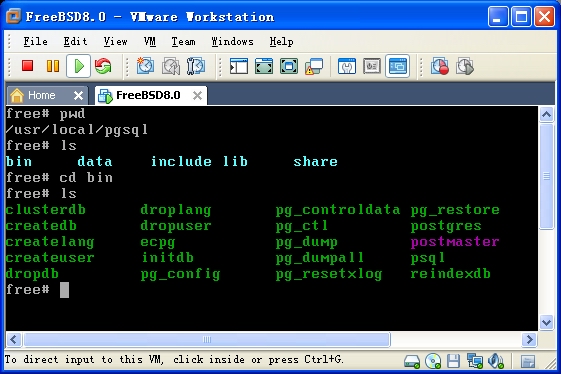The image size is (561, 374).
Task: Enter full screen mode icon
Action: (289, 66)
